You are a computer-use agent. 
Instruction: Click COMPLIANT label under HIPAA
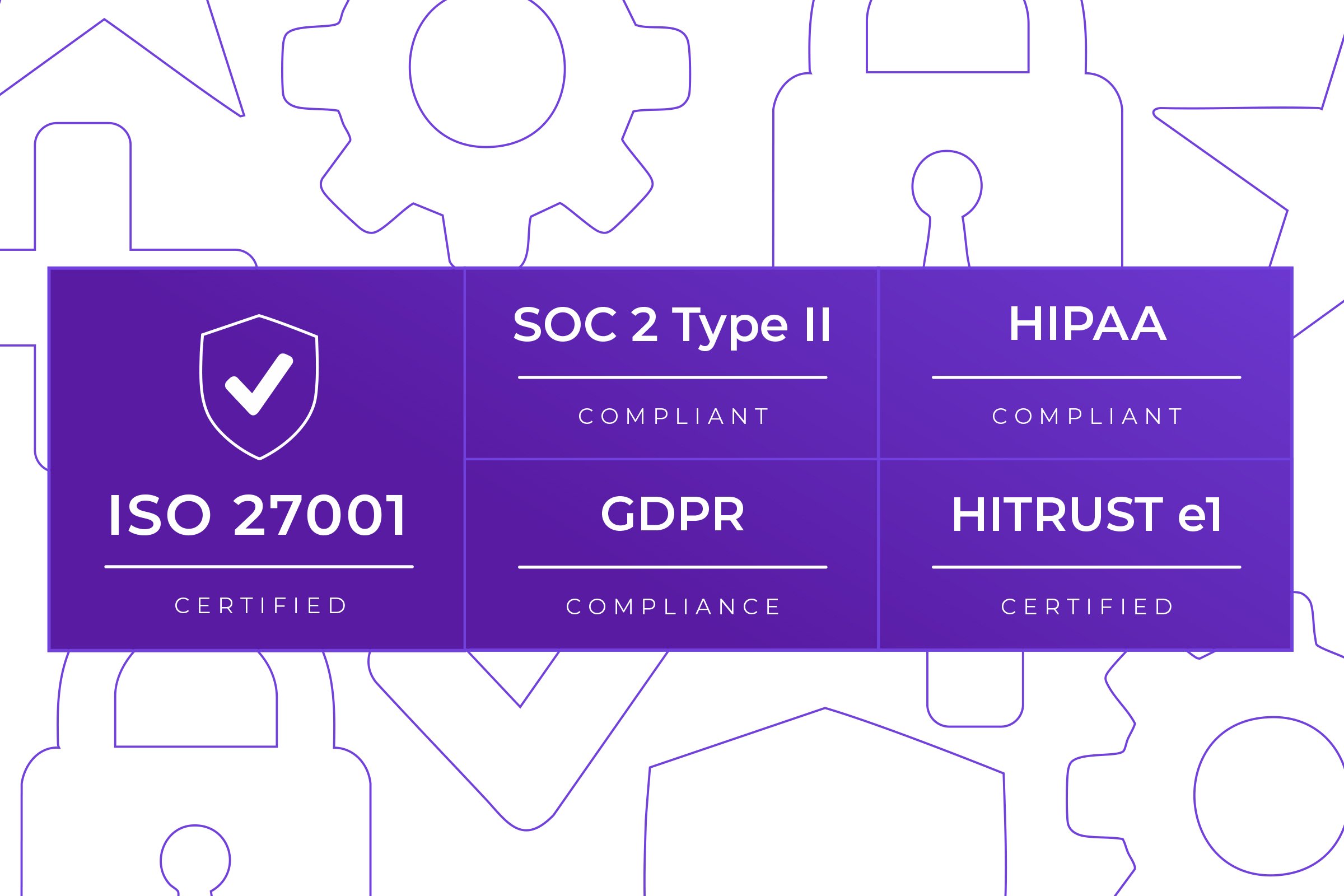(x=1087, y=417)
